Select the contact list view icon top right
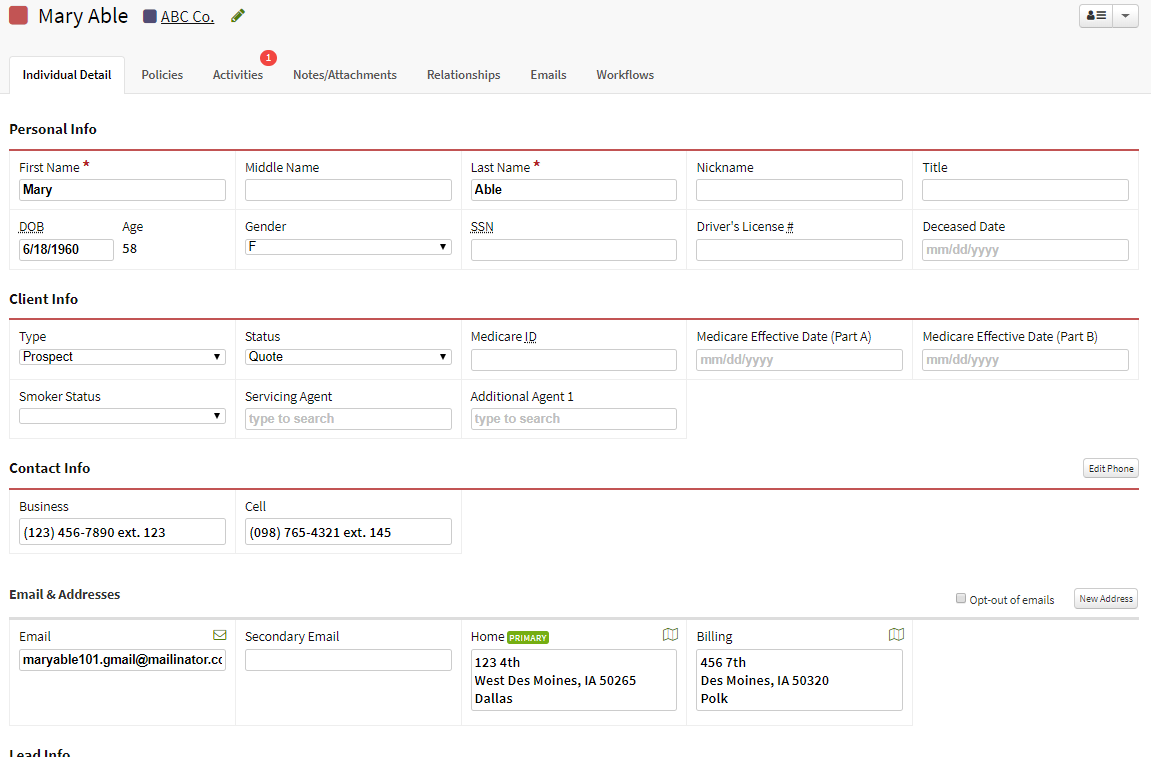This screenshot has width=1151, height=757. pos(1094,15)
